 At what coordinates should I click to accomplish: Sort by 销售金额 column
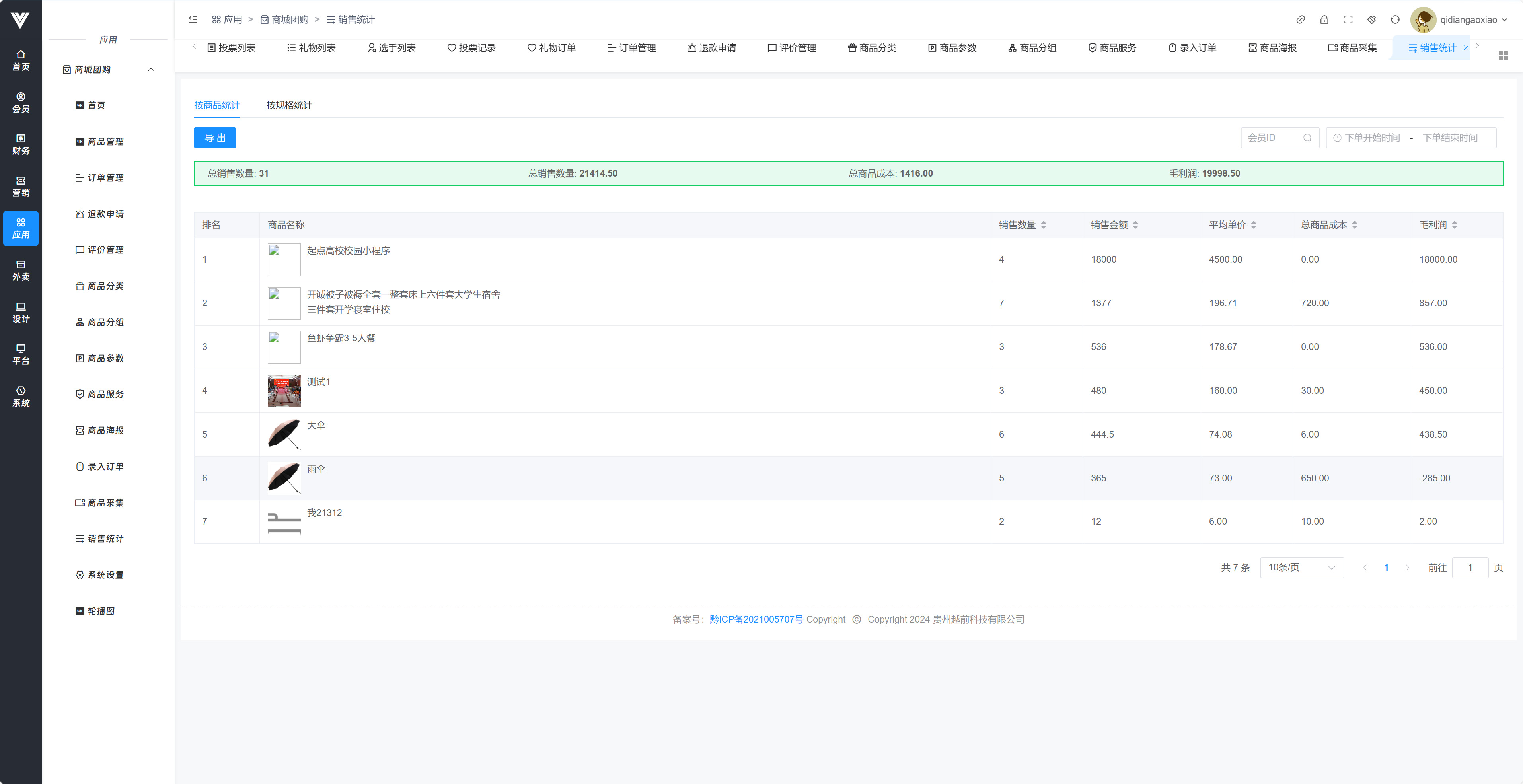tap(1135, 225)
